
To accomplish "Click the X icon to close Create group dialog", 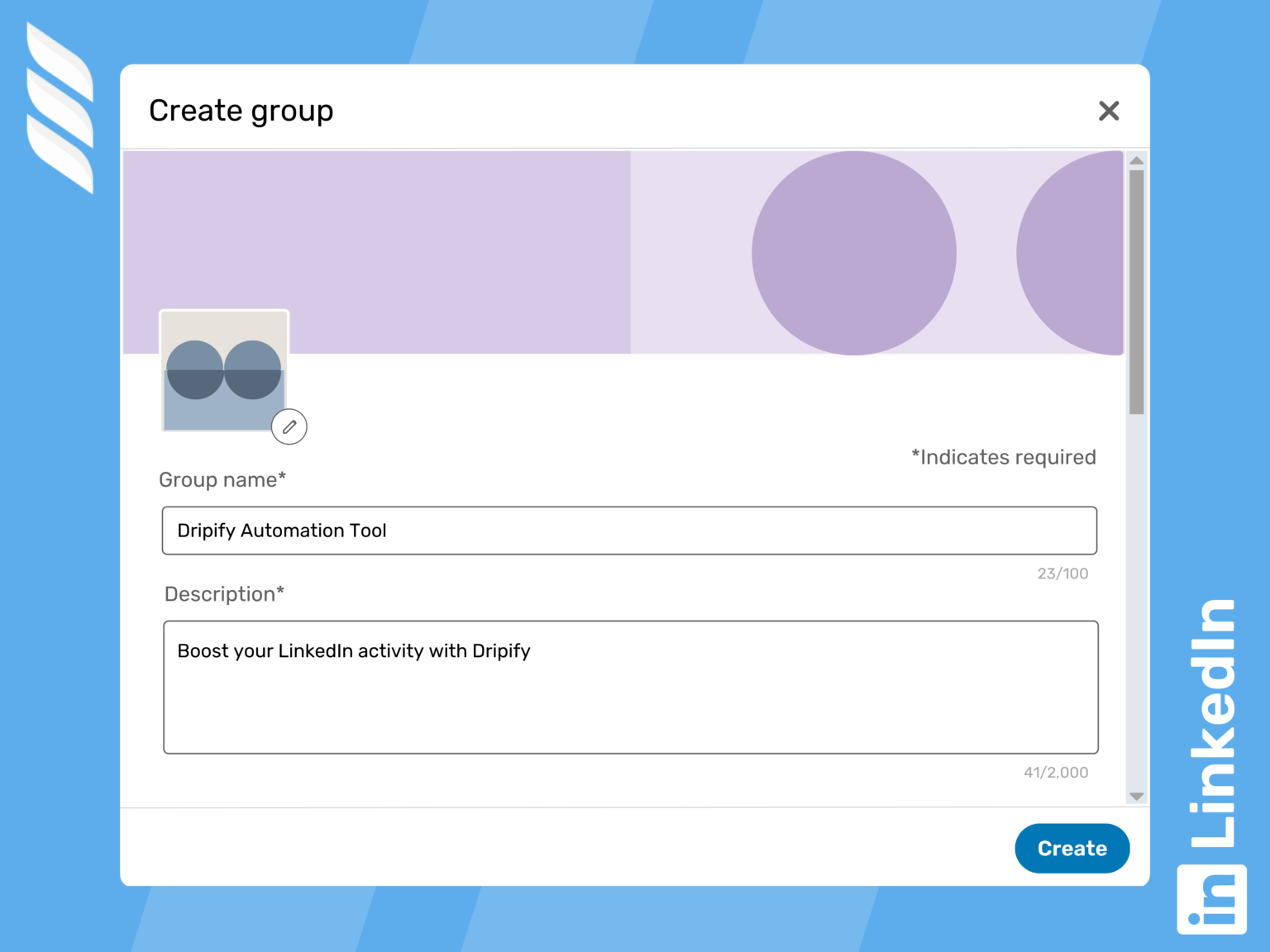I will click(x=1109, y=110).
